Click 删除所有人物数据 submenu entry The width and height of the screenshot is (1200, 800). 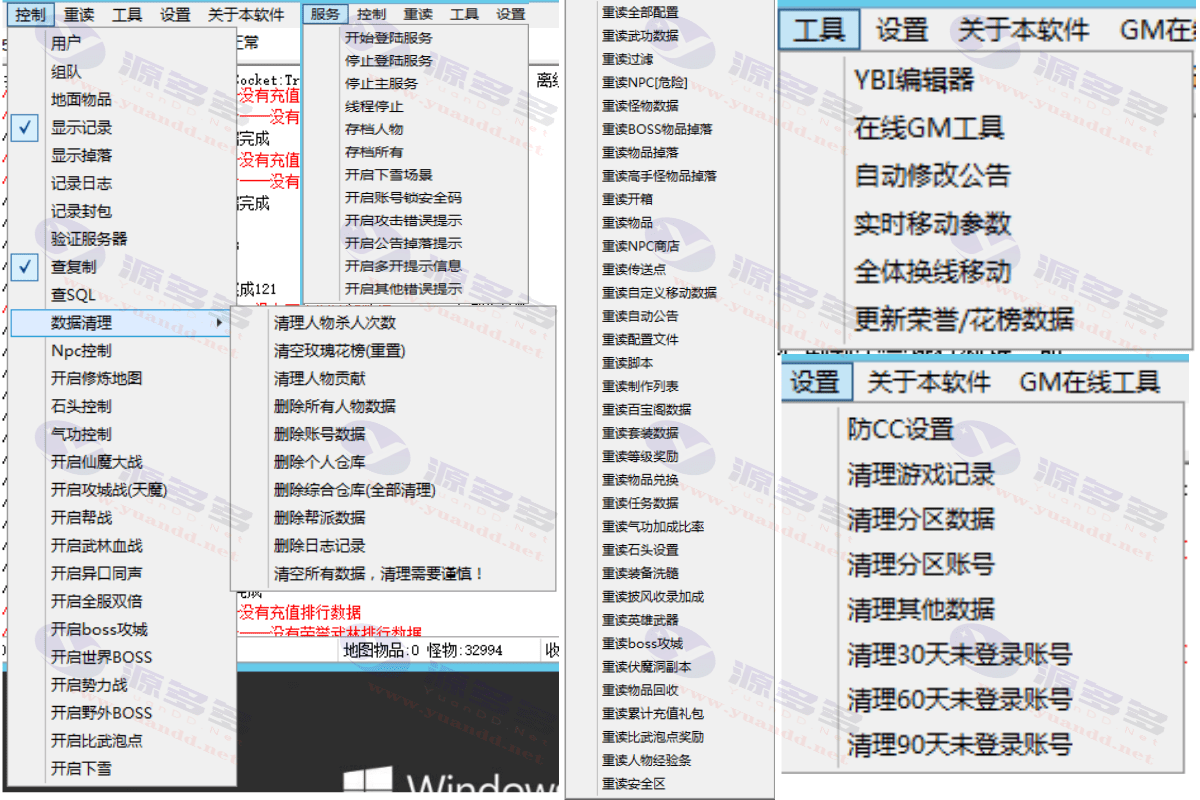click(335, 406)
